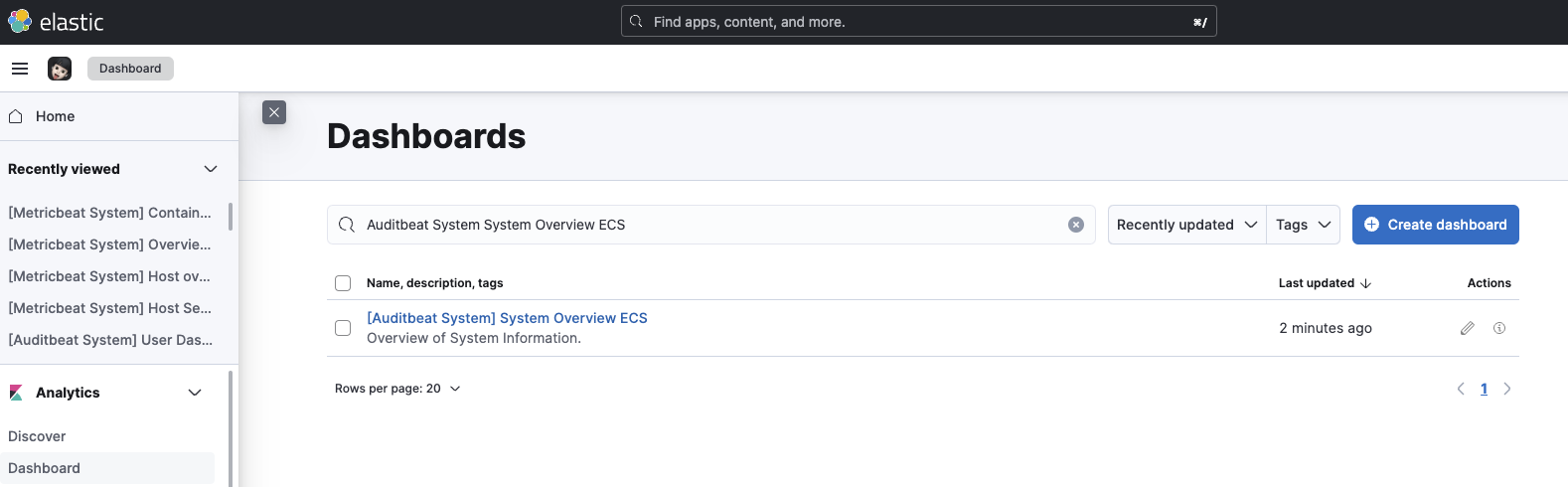Click the Name, description, tags column header

tap(434, 283)
